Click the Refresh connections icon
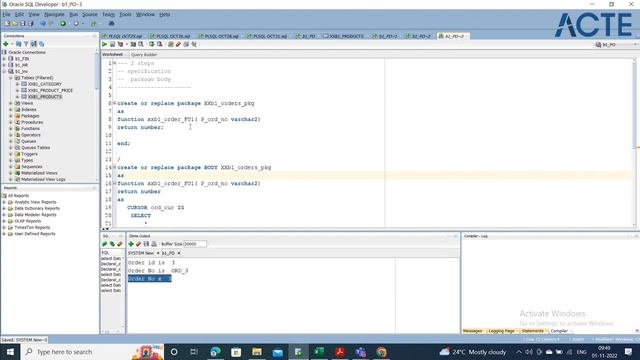Viewport: 640px width, 360px height. (x=18, y=44)
